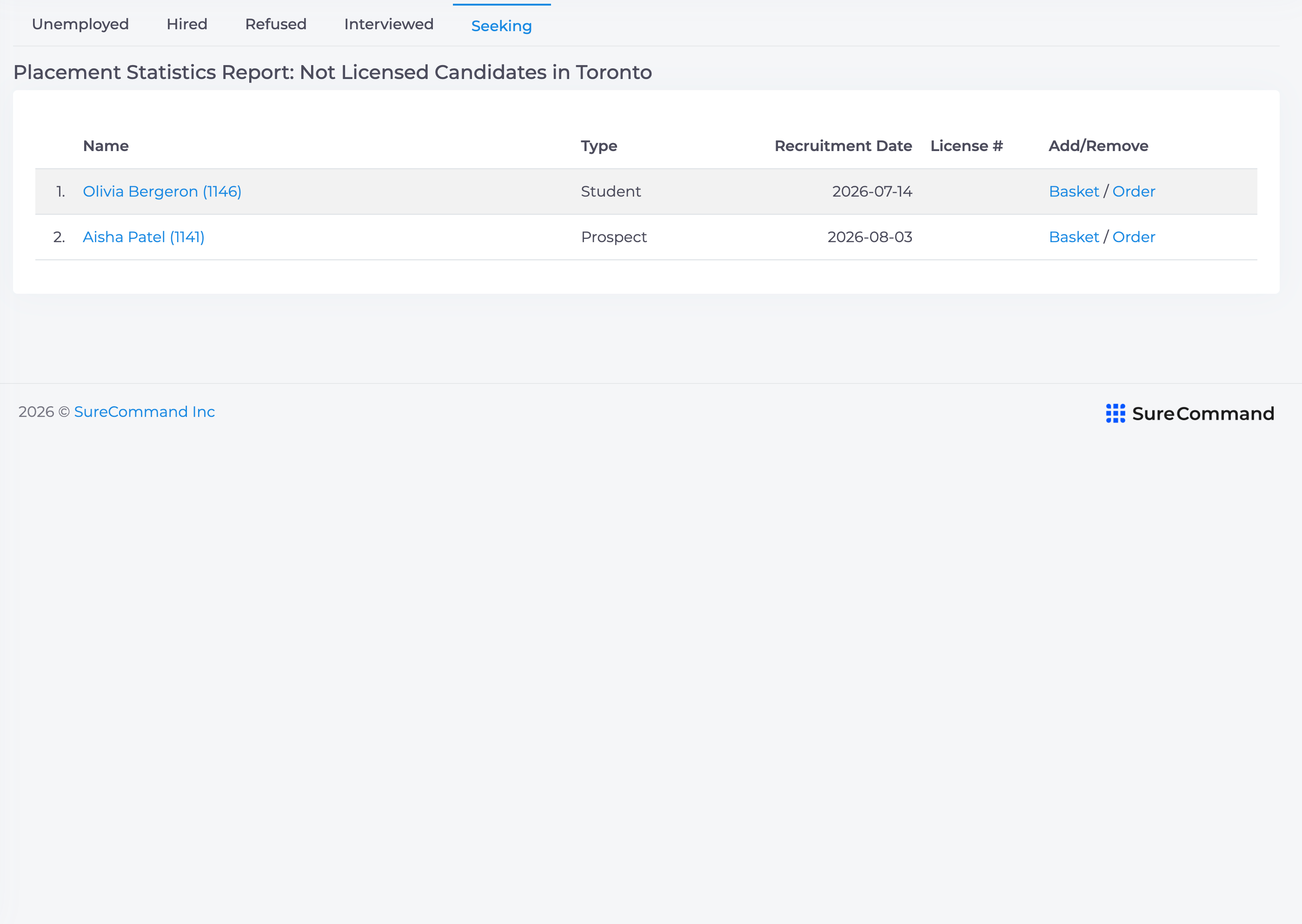This screenshot has width=1302, height=924.
Task: Open Aisha Patel (1141) profile link
Action: 143,237
